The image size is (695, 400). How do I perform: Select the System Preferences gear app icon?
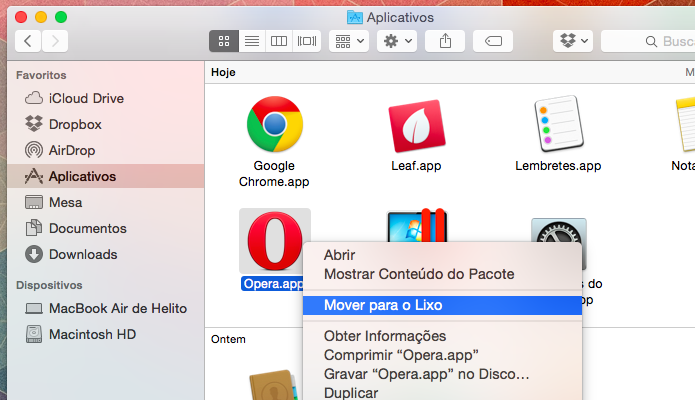559,230
